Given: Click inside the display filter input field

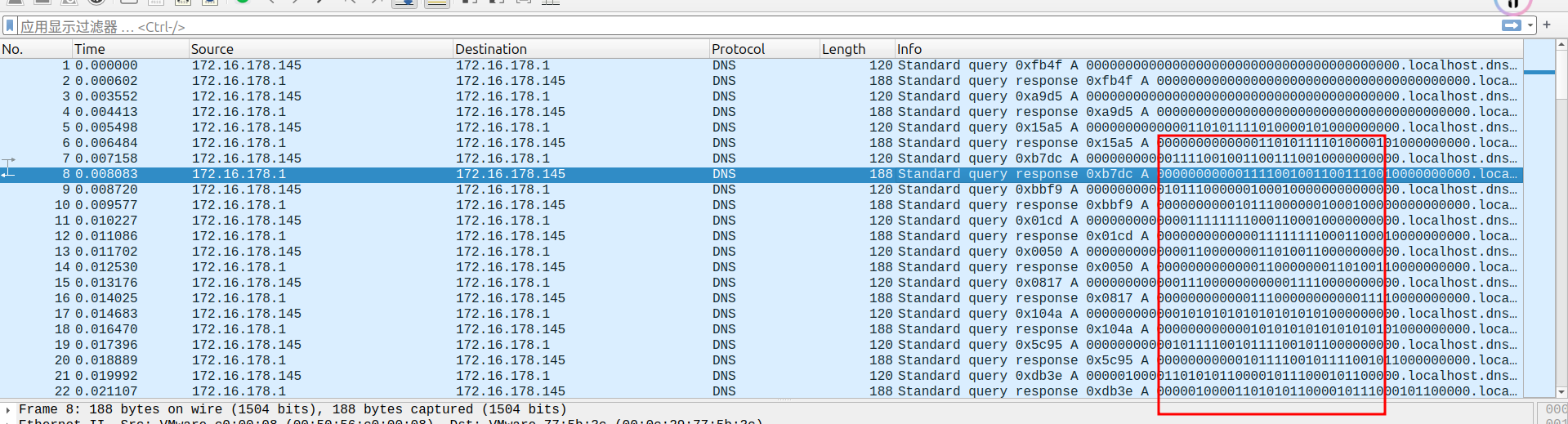Looking at the screenshot, I should pos(735,26).
